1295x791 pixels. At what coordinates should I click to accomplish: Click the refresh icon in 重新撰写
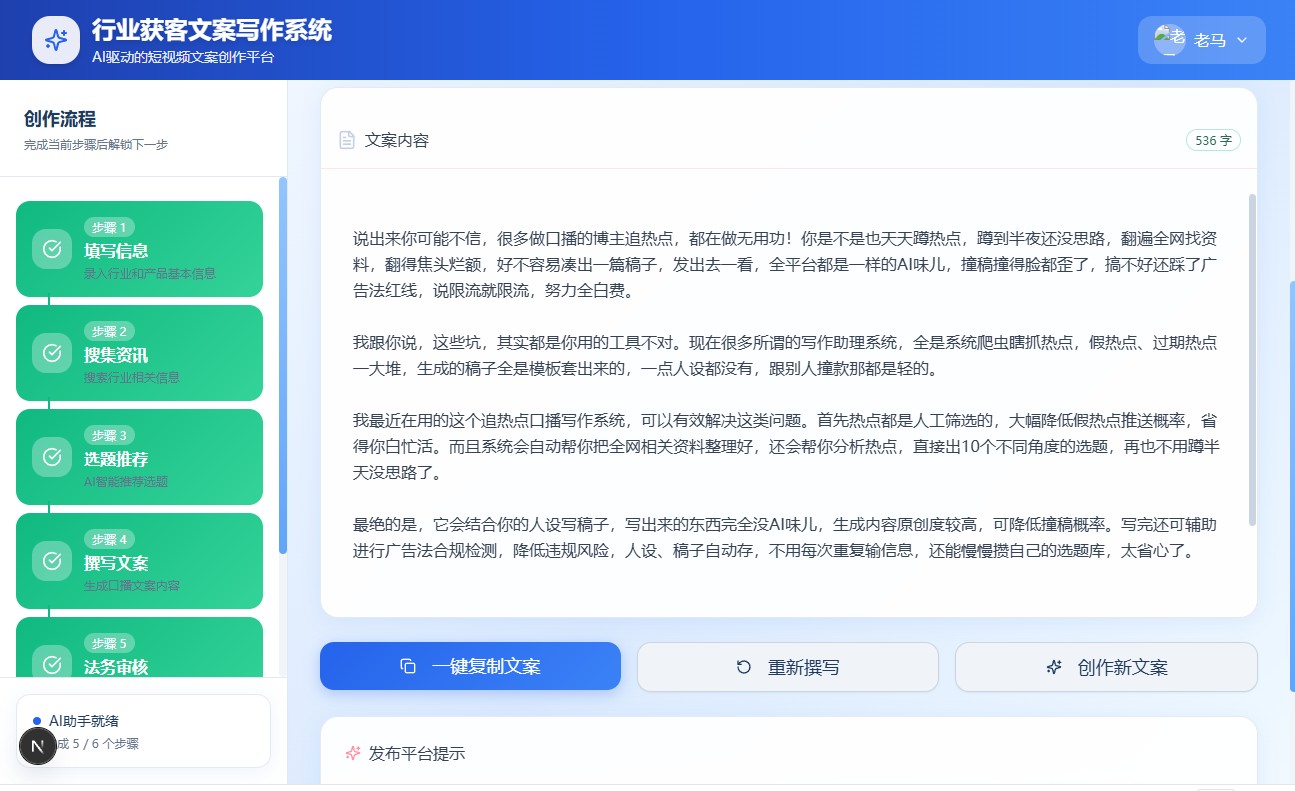coord(743,667)
